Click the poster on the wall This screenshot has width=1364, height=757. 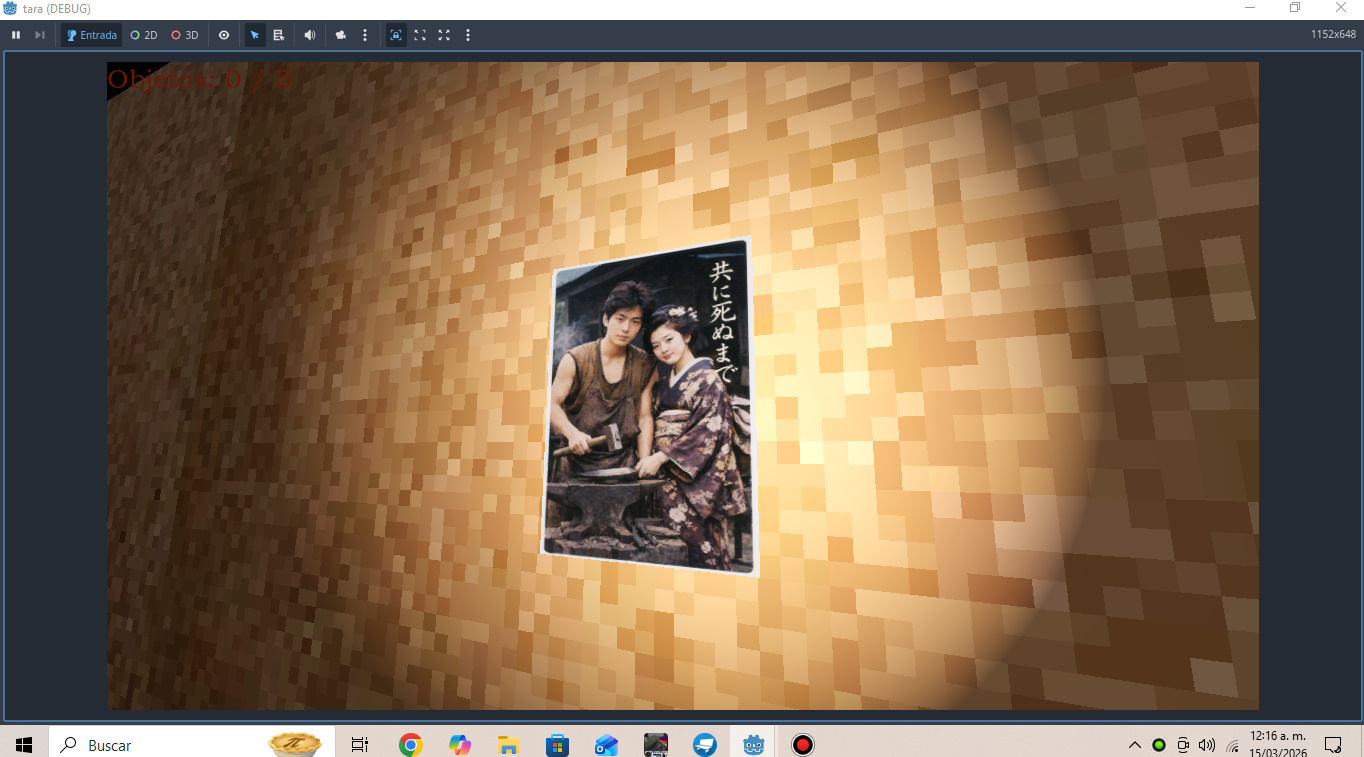pyautogui.click(x=650, y=406)
